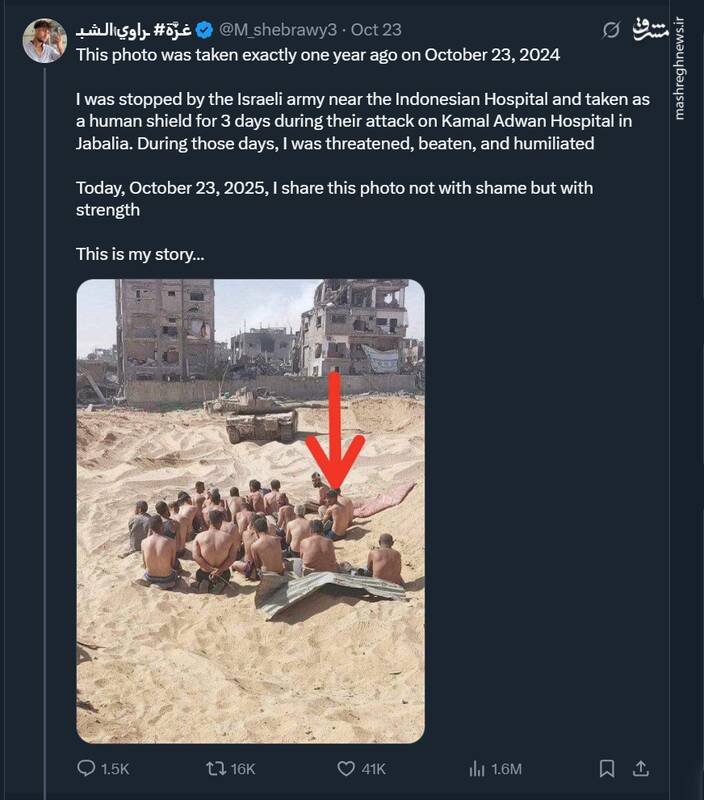Click the Oct 23 timestamp
The image size is (704, 800).
pyautogui.click(x=379, y=31)
